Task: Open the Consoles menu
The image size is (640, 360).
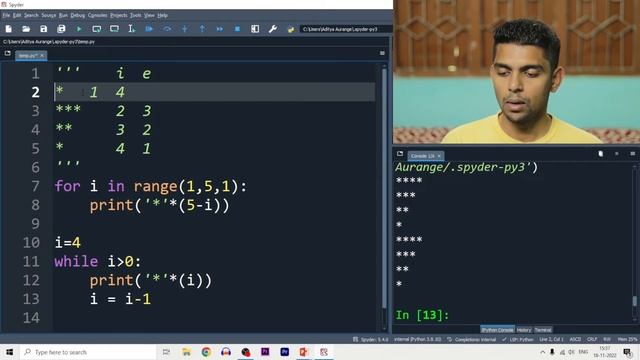Action: click(98, 15)
